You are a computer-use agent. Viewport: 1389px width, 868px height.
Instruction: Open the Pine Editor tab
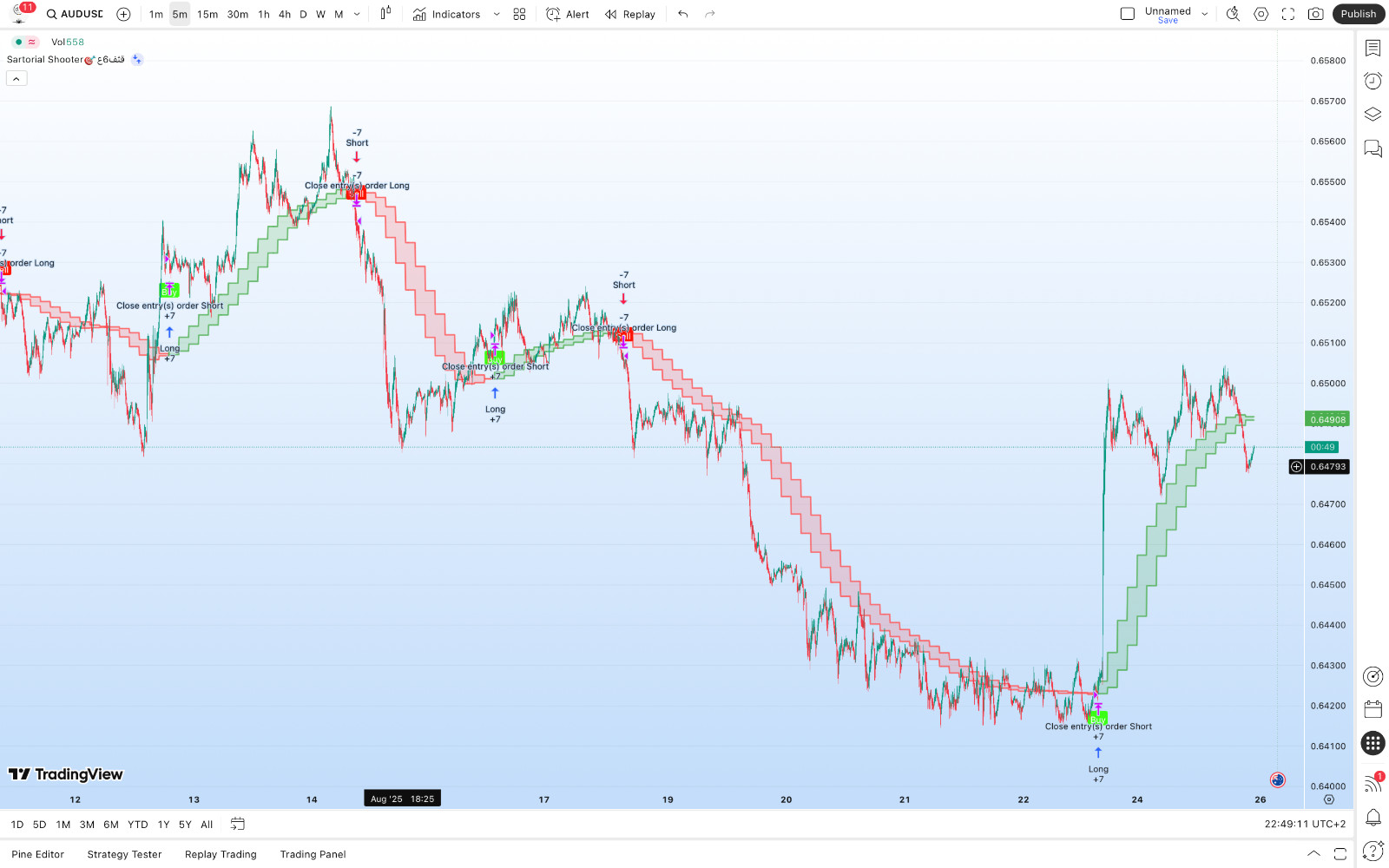[38, 855]
